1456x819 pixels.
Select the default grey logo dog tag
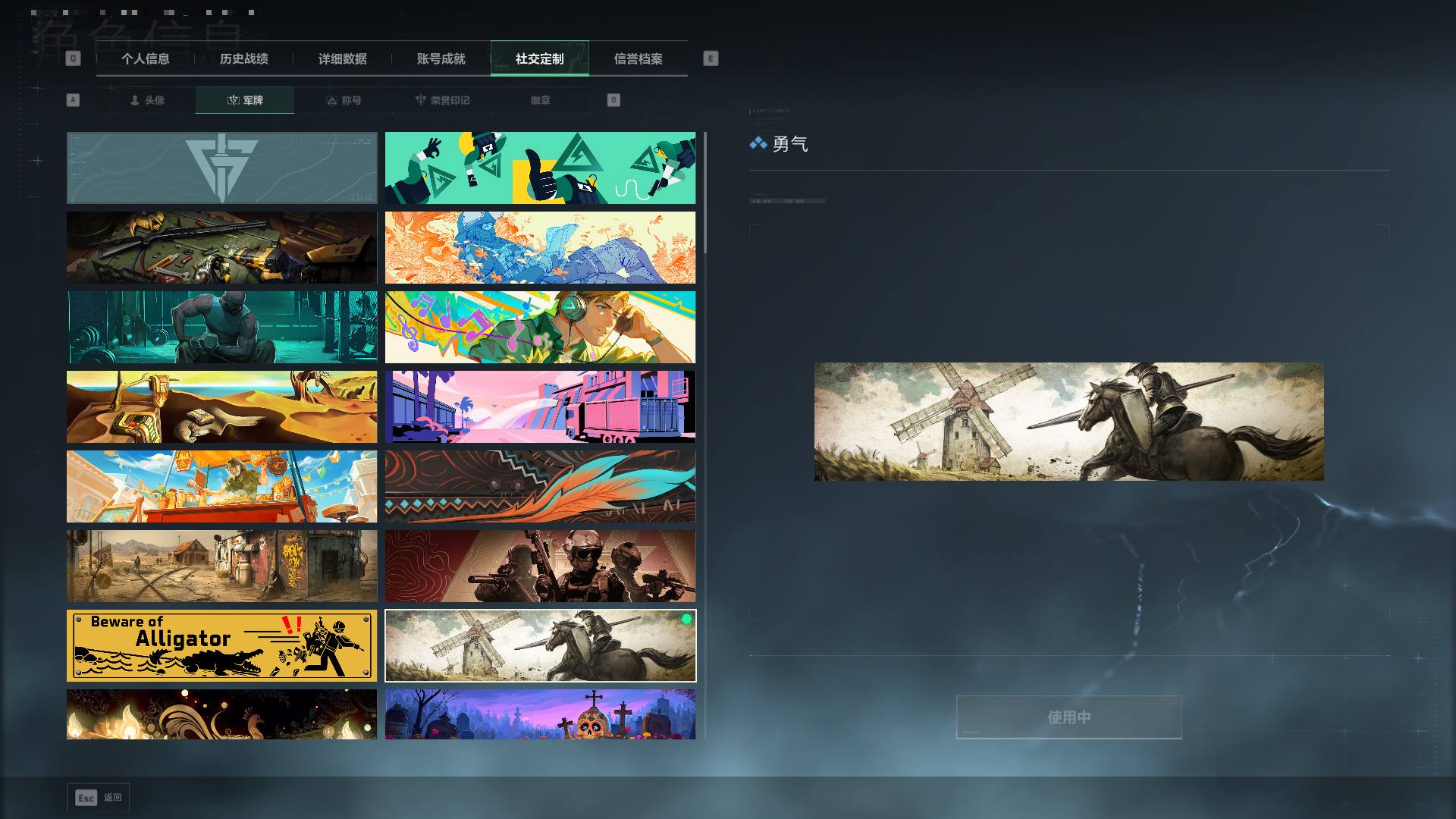pos(222,168)
